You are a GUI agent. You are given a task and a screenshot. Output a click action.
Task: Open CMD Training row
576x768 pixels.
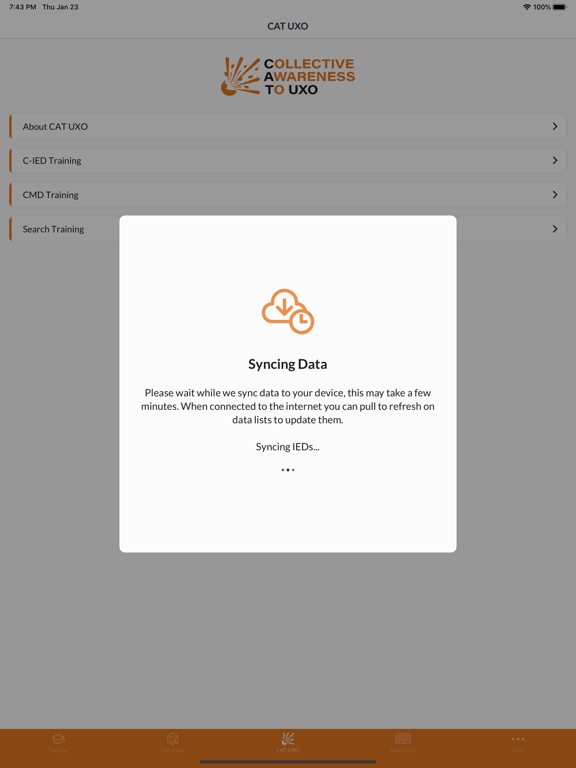click(288, 195)
